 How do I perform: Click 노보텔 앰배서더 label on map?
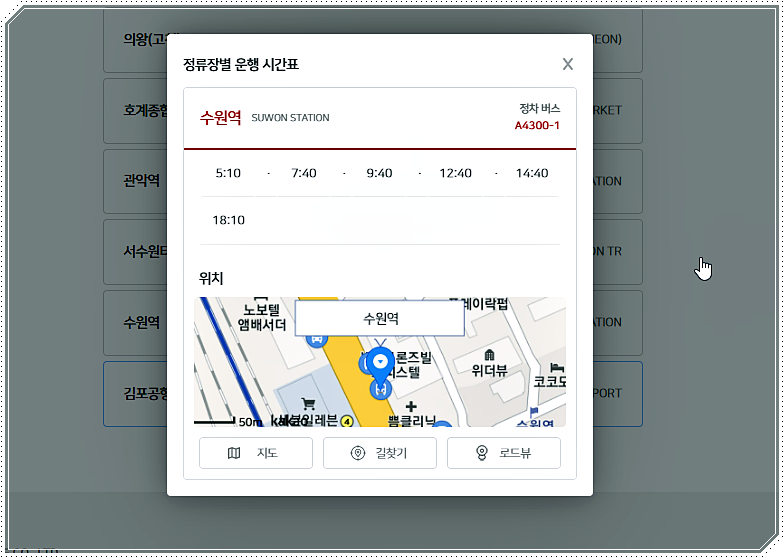(262, 317)
